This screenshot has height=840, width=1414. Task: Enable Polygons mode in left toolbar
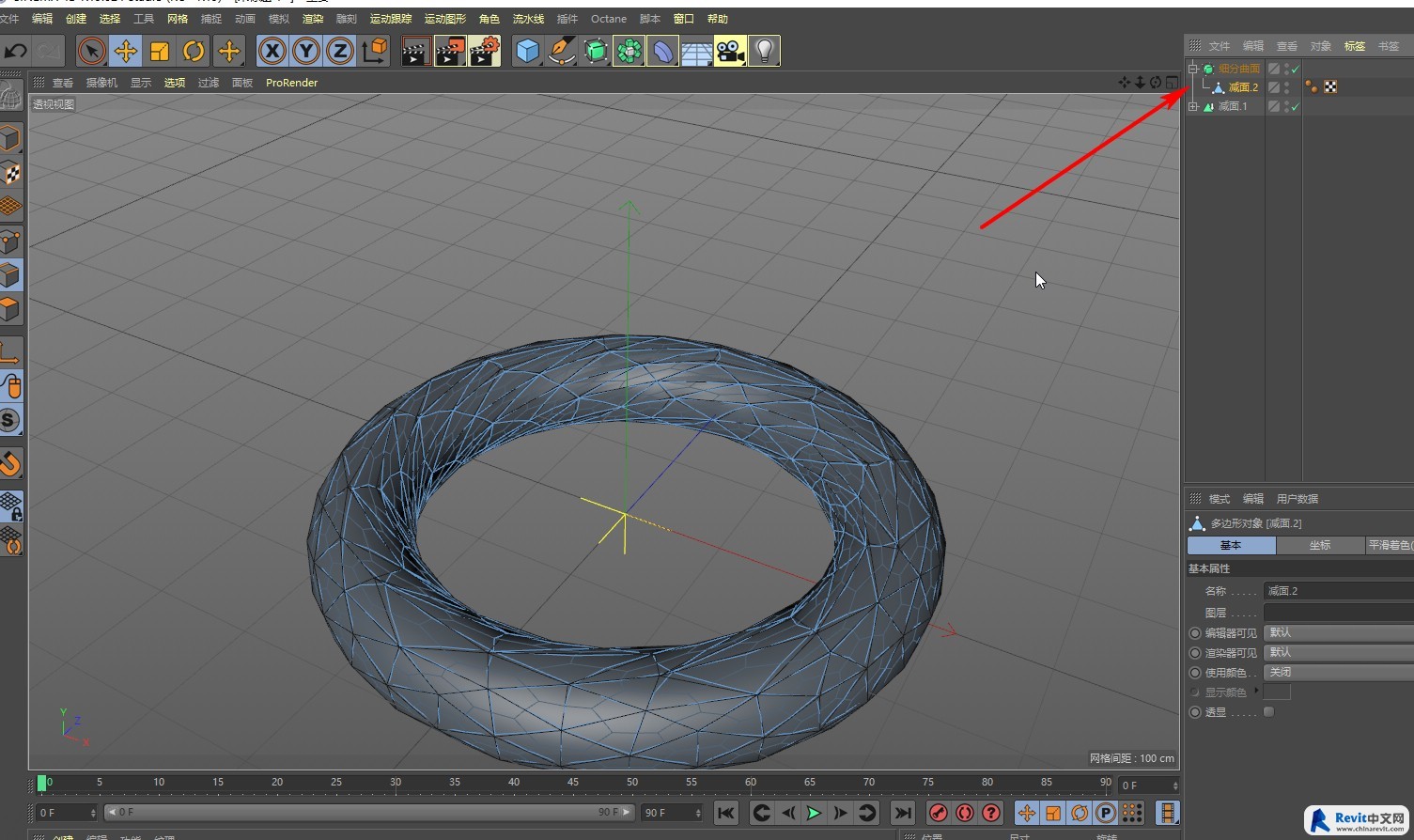tap(10, 309)
